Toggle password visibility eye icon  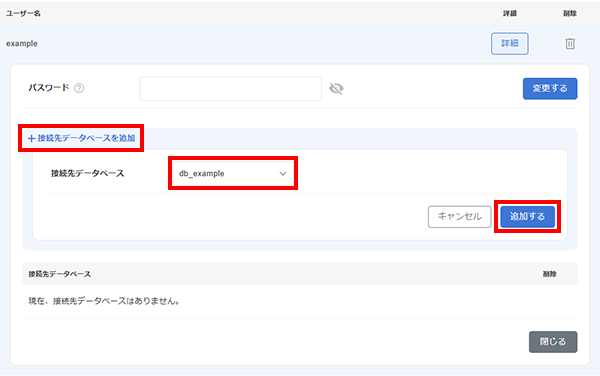pyautogui.click(x=336, y=89)
